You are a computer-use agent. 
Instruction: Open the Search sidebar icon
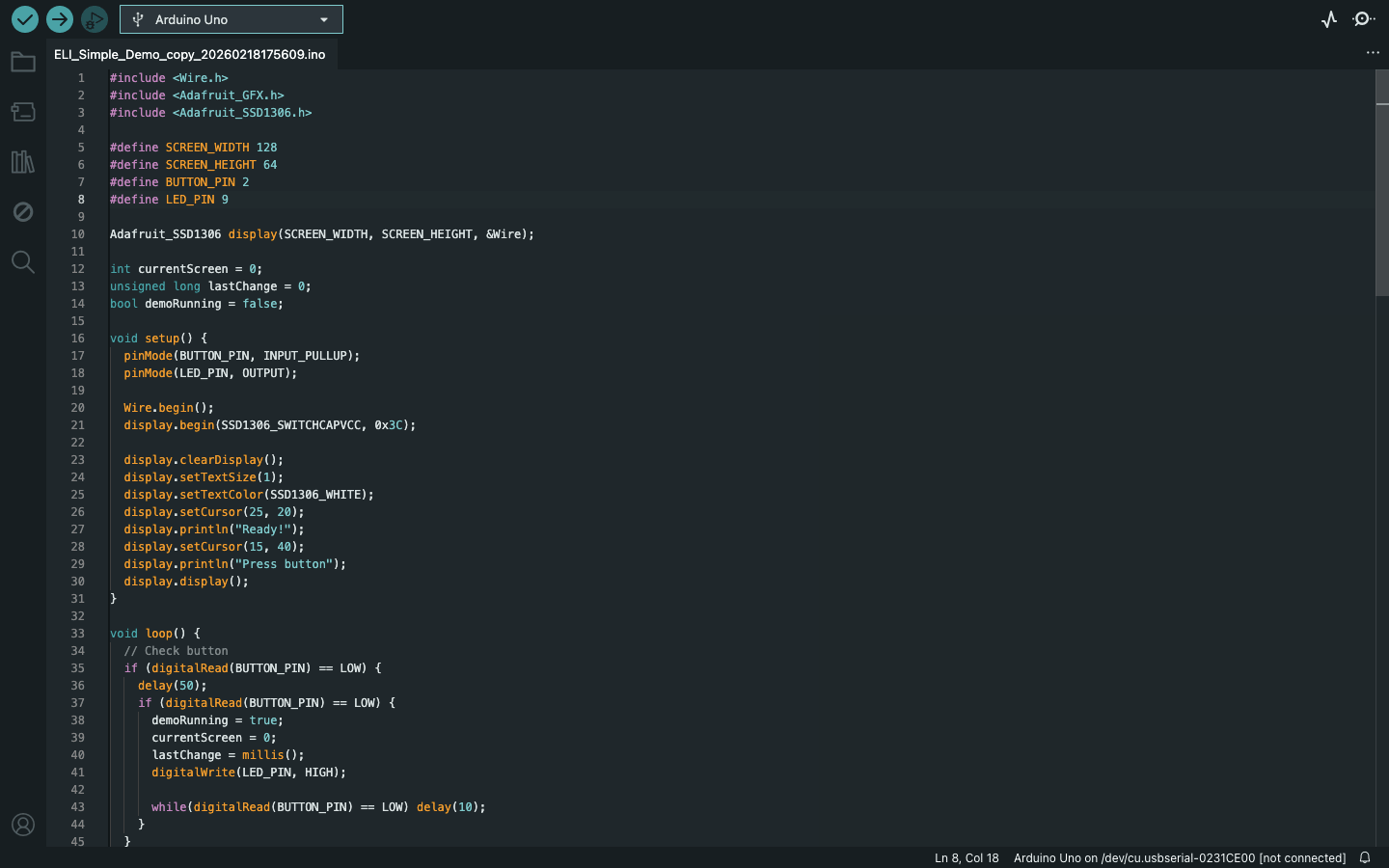point(23,261)
